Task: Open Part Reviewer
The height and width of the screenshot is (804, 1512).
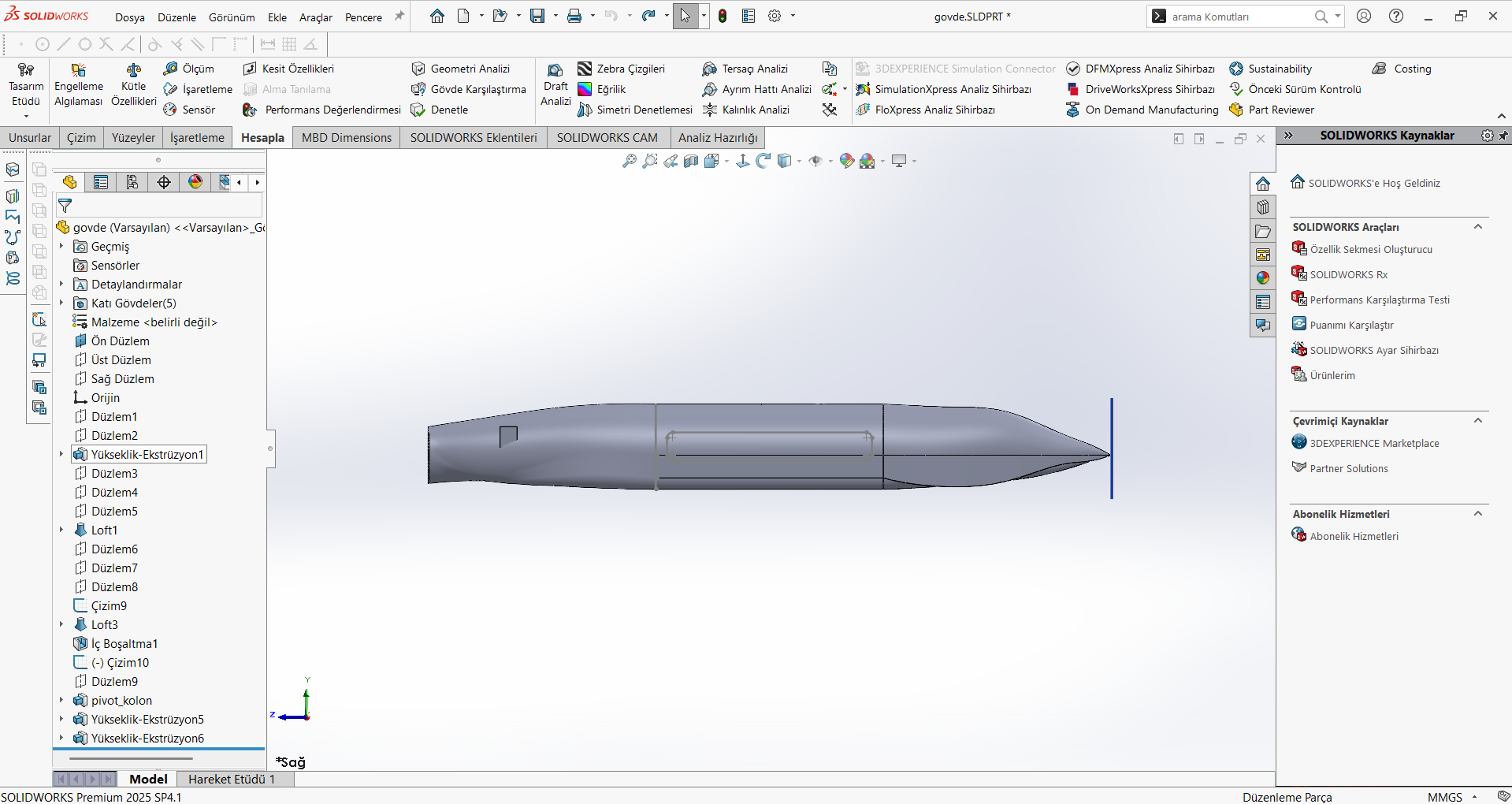Action: pyautogui.click(x=1272, y=110)
